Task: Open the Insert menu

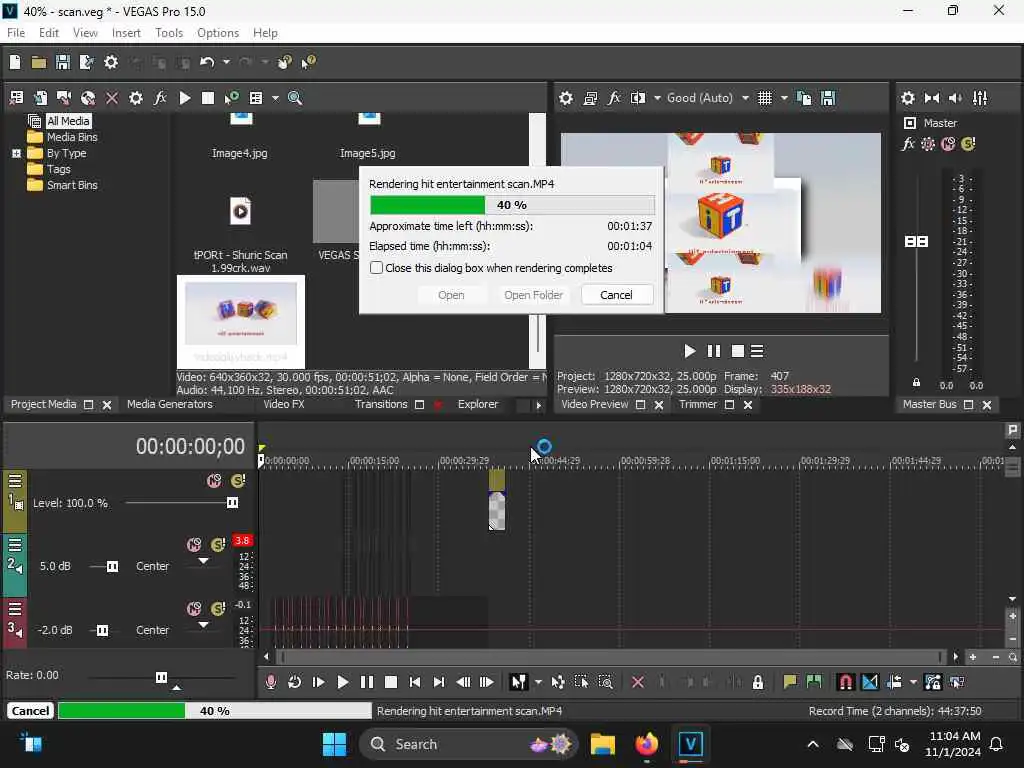Action: 126,33
